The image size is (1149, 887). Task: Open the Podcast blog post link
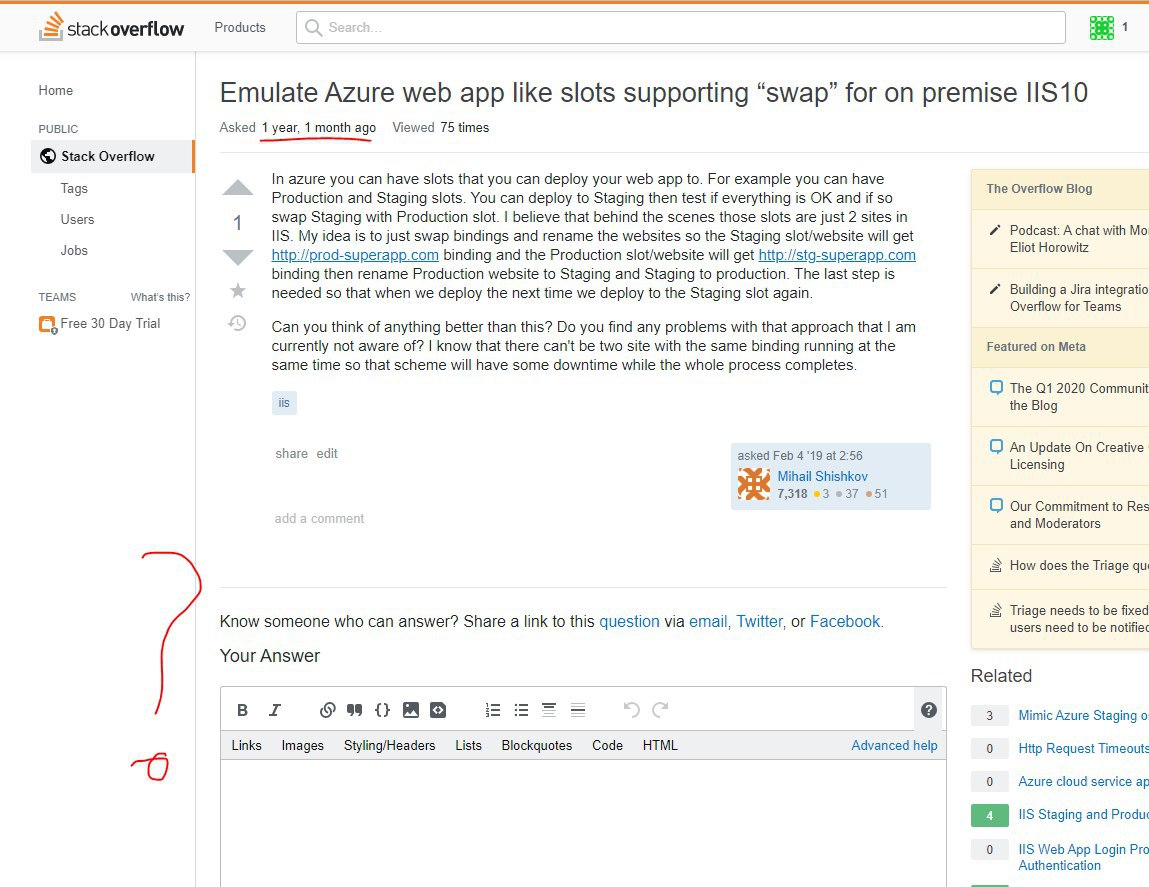1079,238
